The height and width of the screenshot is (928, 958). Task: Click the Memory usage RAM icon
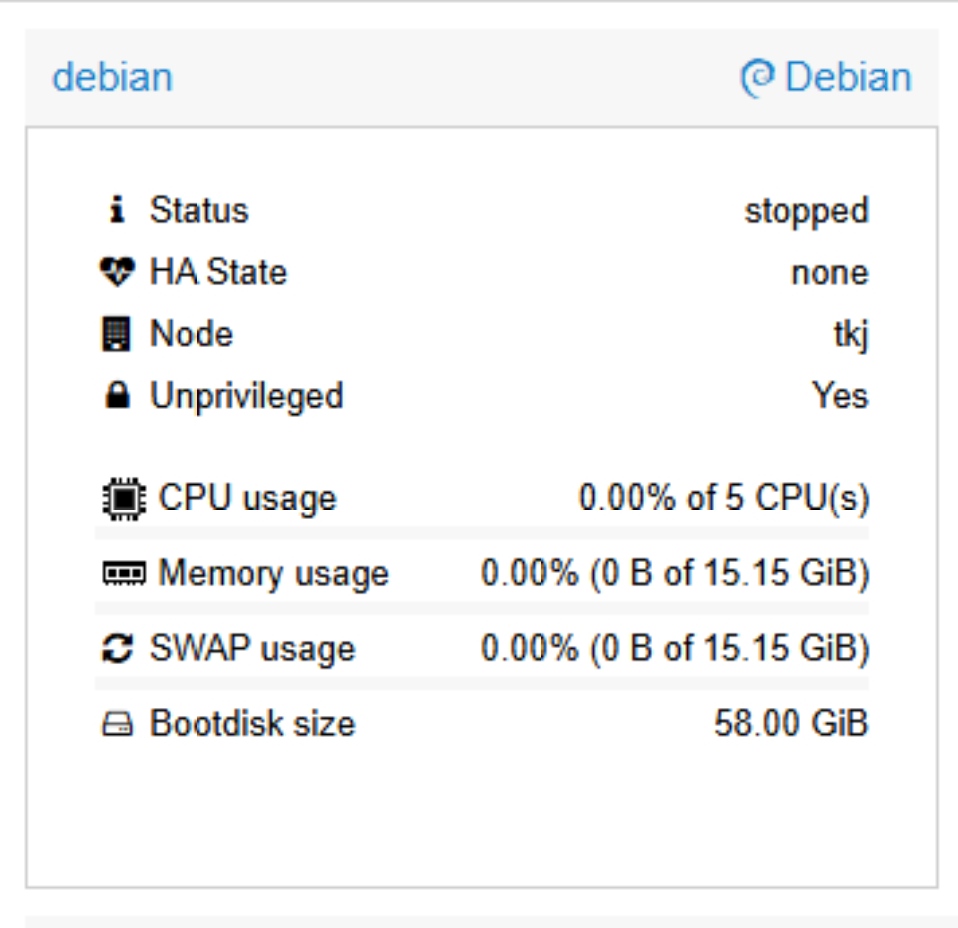point(123,574)
